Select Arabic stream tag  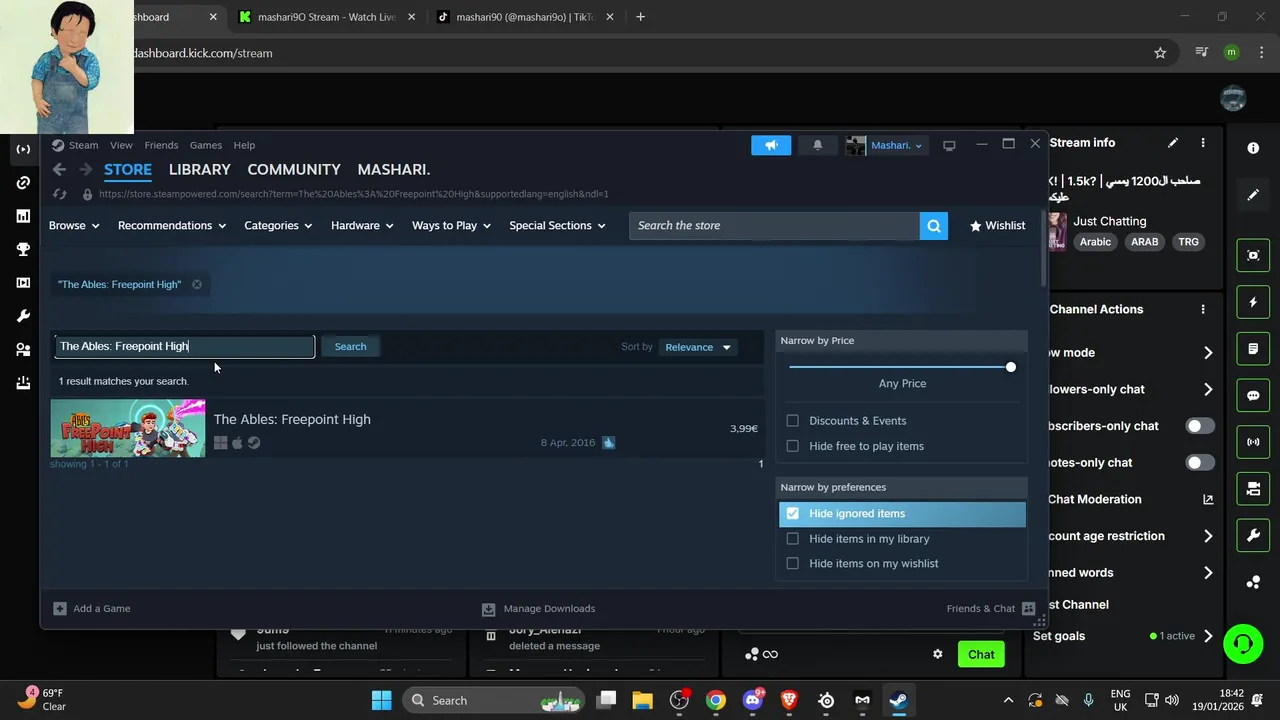tap(1095, 242)
